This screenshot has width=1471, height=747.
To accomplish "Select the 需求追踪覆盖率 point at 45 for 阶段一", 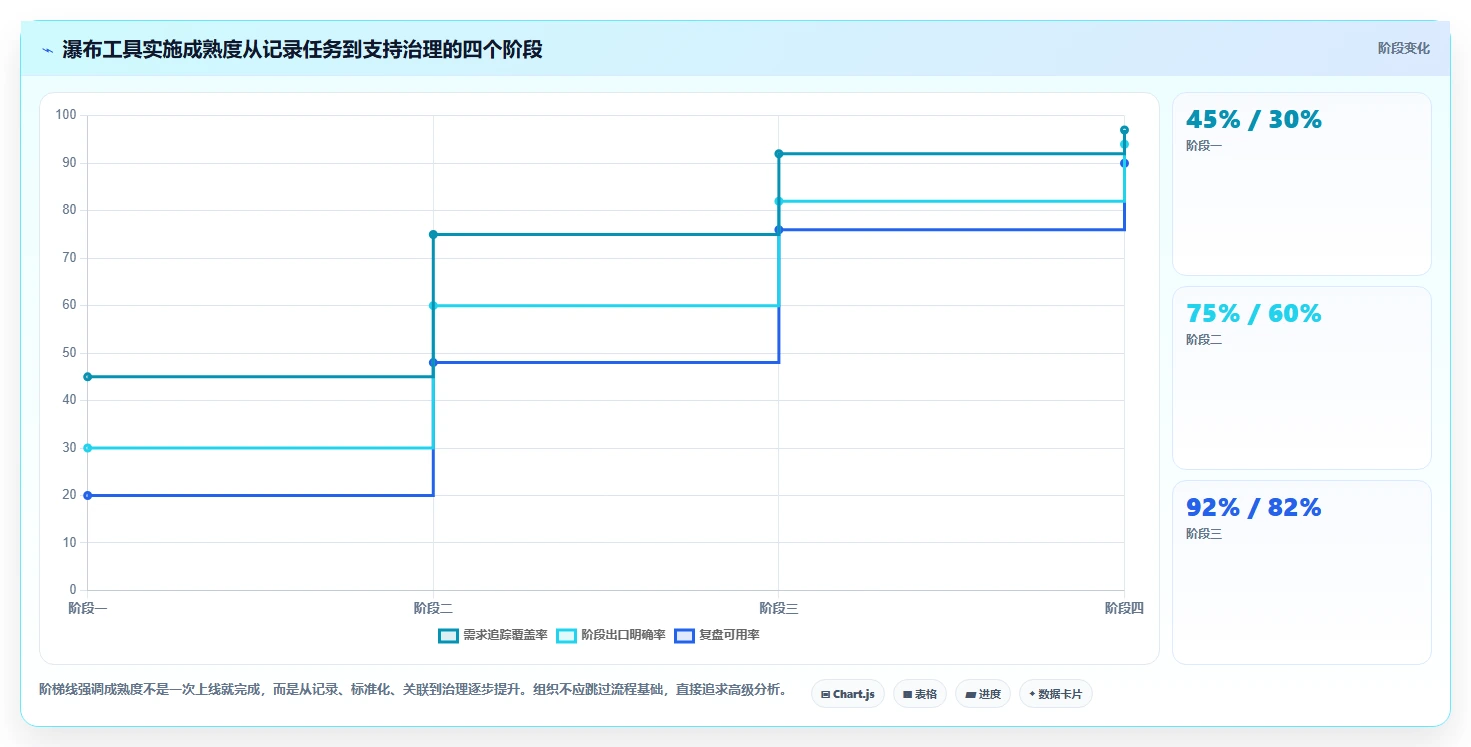I will pyautogui.click(x=88, y=377).
